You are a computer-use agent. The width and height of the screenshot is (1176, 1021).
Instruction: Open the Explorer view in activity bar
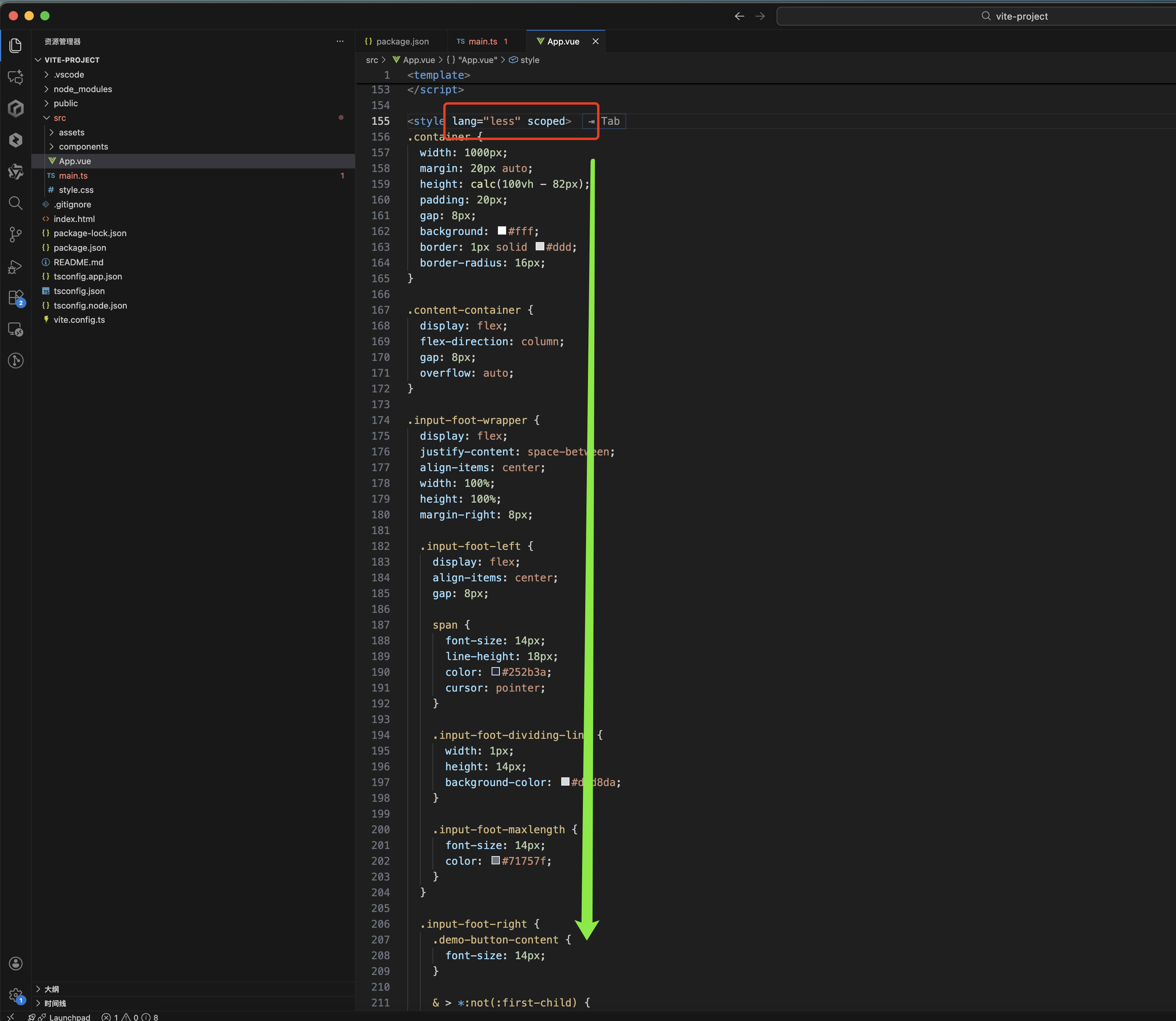pos(15,45)
